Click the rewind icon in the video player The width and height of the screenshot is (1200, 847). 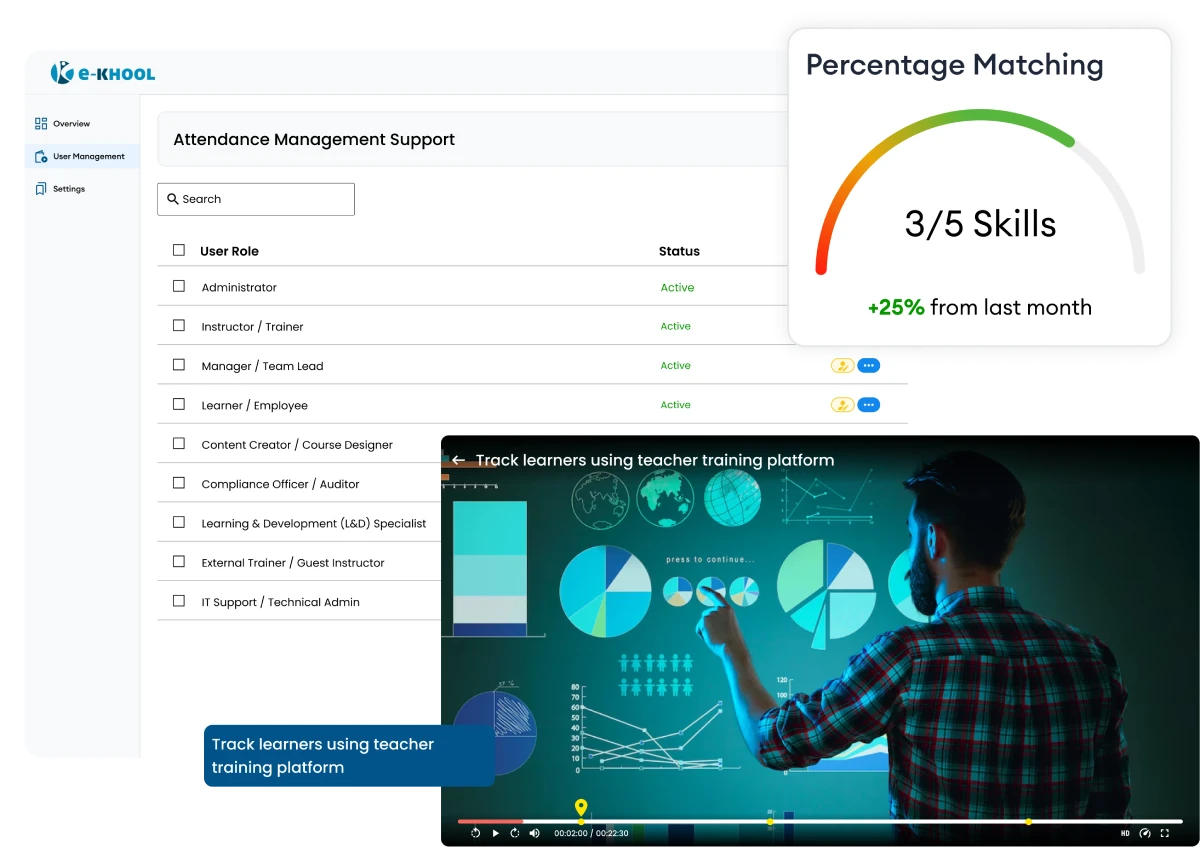[x=475, y=832]
